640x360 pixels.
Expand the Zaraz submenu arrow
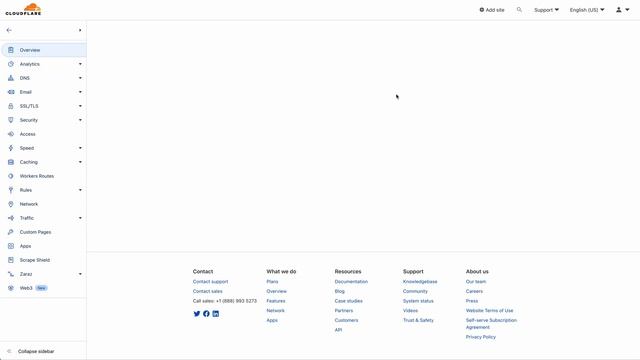click(80, 274)
